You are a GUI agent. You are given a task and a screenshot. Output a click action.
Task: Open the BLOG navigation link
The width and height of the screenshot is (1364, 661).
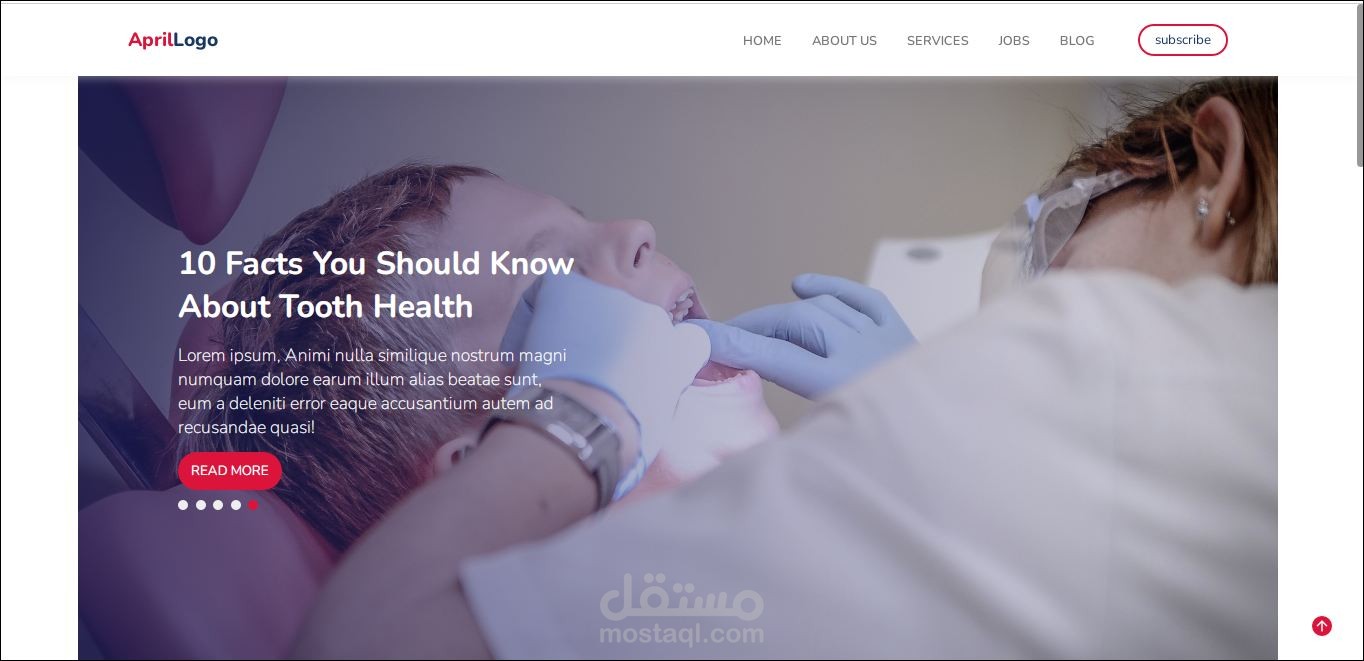coord(1077,41)
